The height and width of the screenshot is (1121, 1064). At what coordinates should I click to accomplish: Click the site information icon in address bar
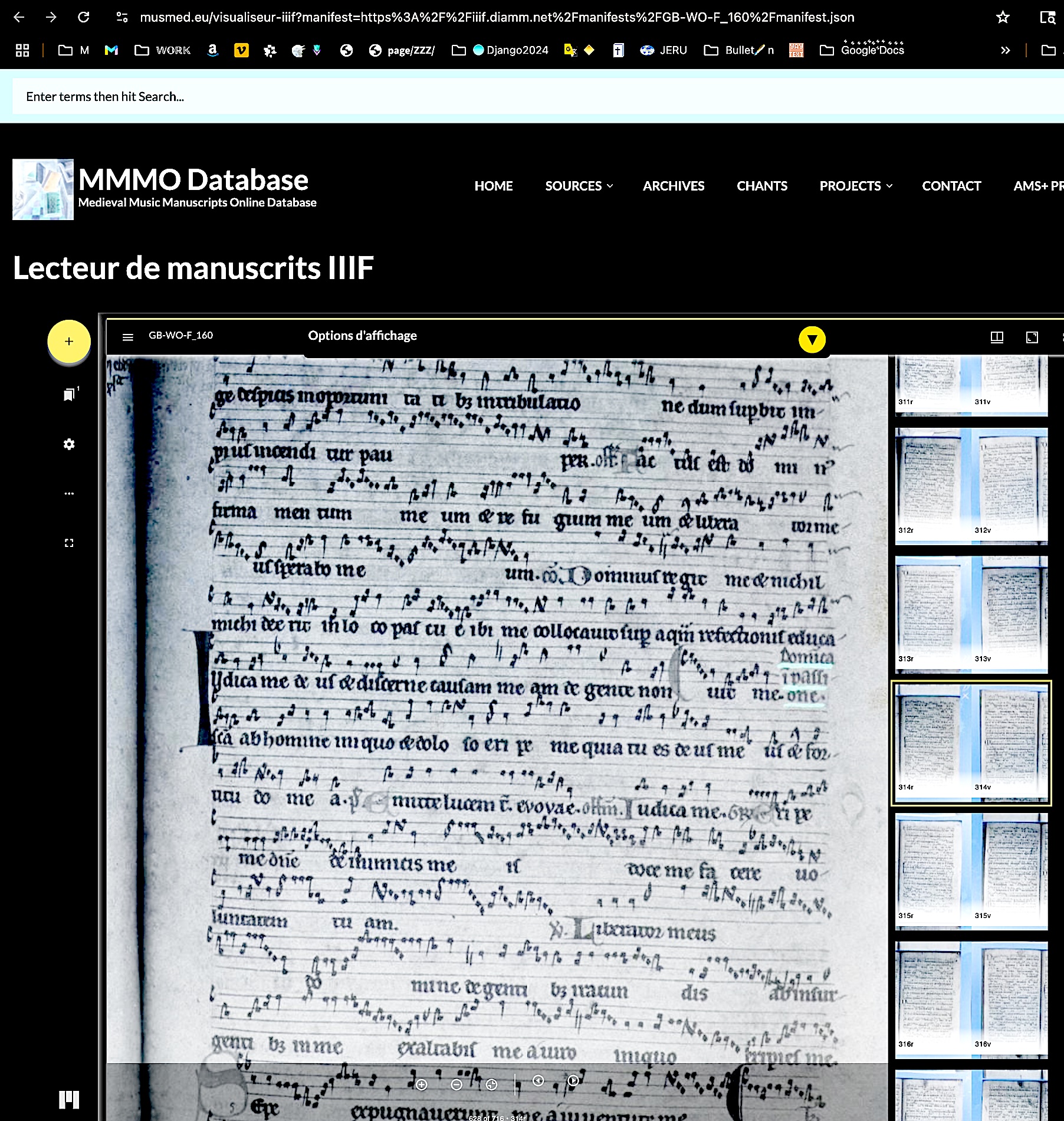[122, 17]
